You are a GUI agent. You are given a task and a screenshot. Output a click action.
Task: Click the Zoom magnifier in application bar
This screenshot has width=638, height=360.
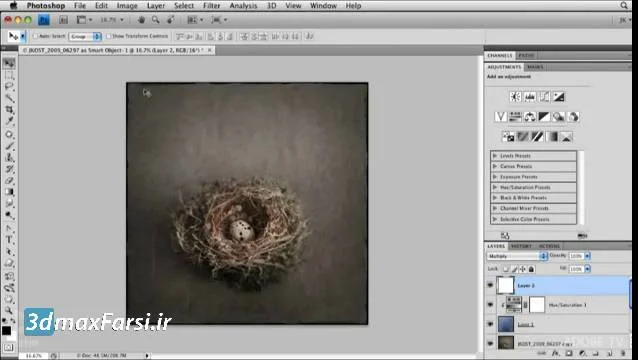156,20
